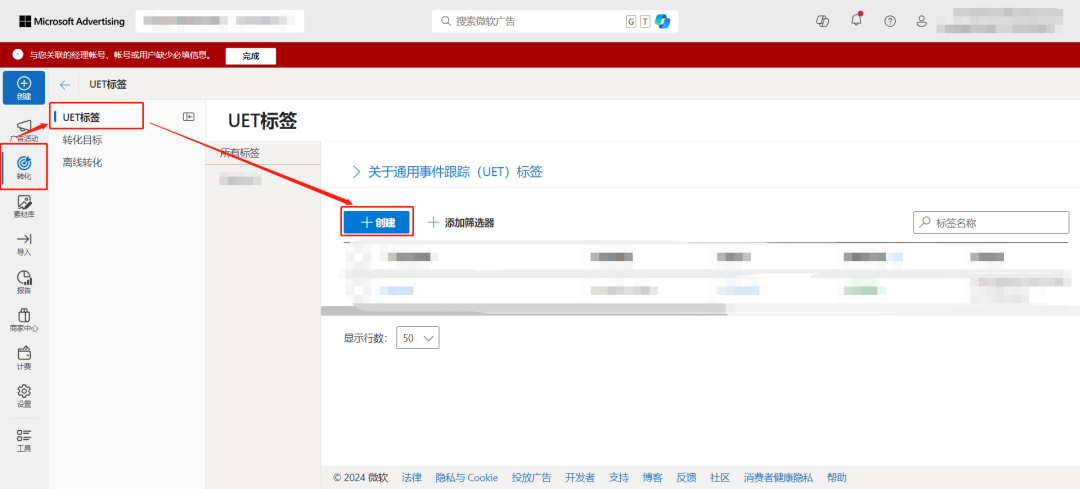Open the help question mark icon
Image resolution: width=1080 pixels, height=489 pixels.
click(x=890, y=21)
